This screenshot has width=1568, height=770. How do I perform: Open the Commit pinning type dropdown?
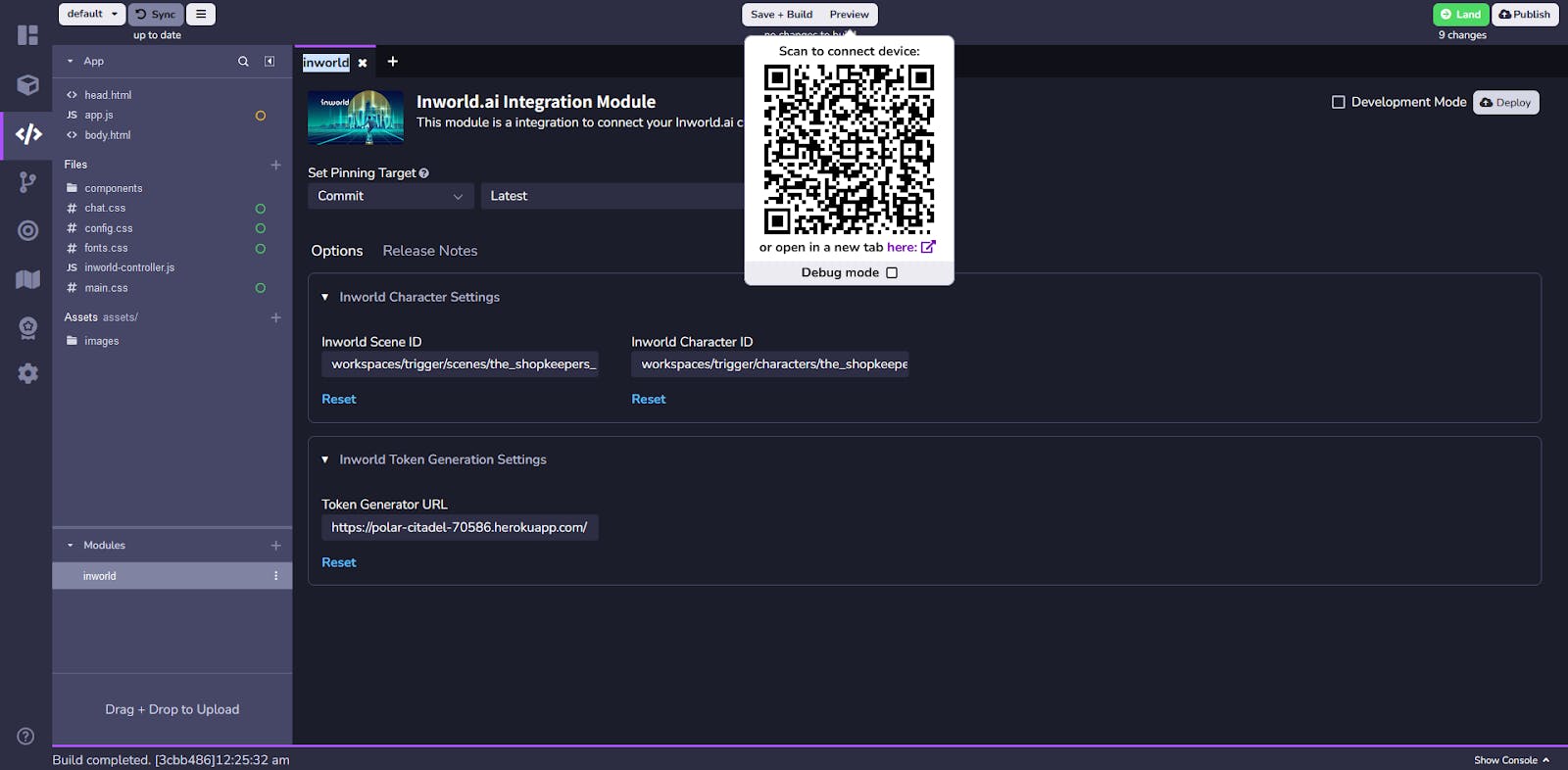coord(391,196)
